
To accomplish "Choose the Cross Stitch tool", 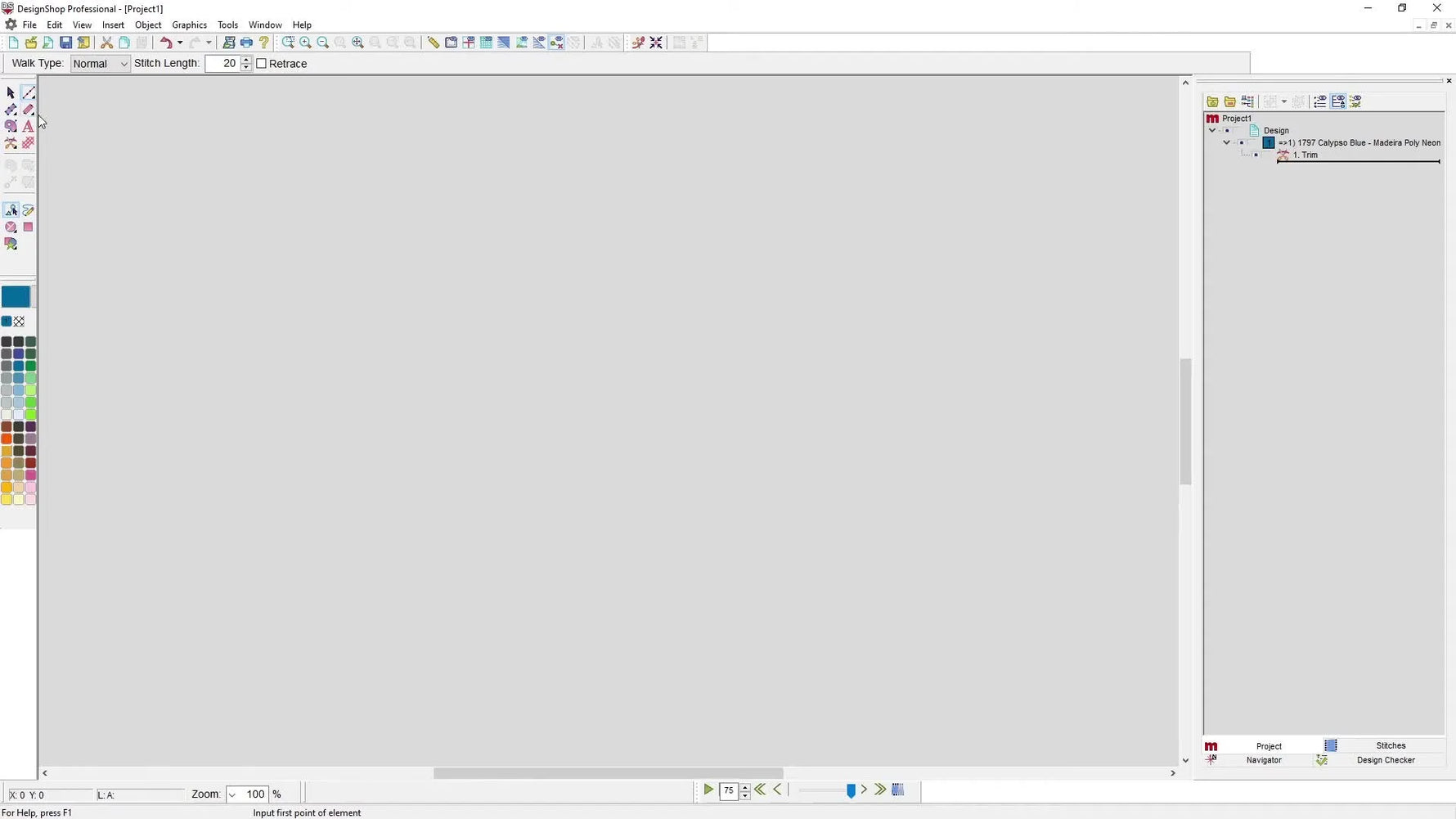I will coord(28,143).
